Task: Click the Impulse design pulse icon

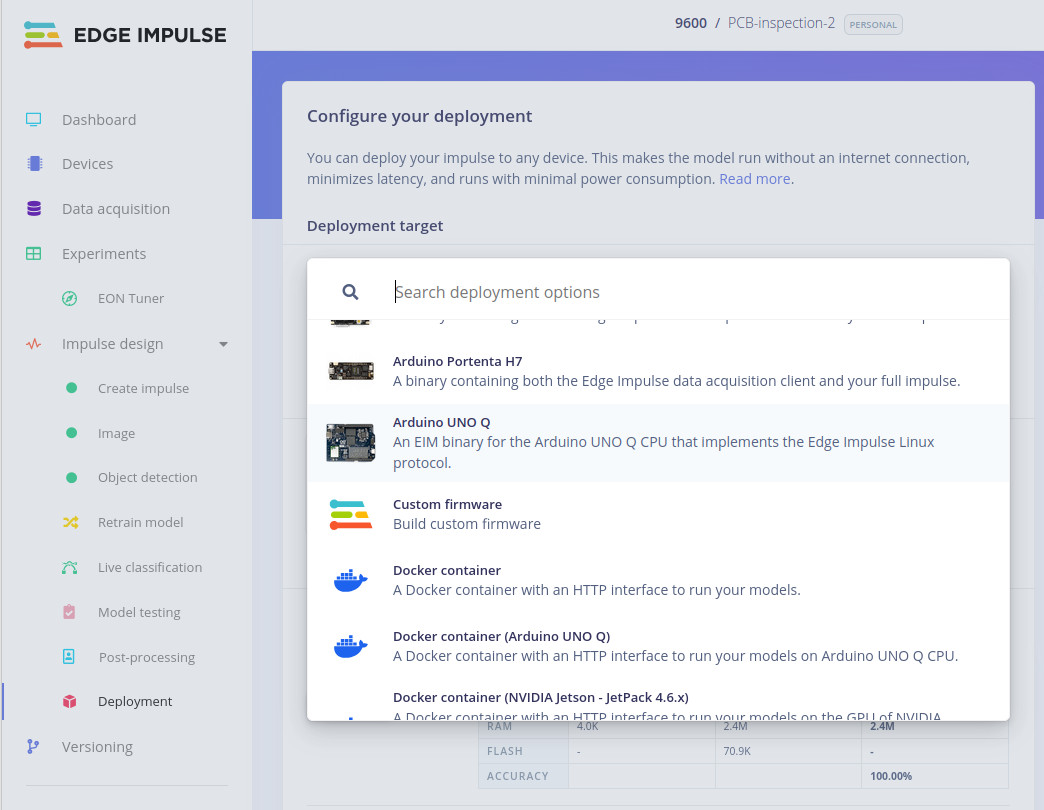Action: (x=33, y=344)
